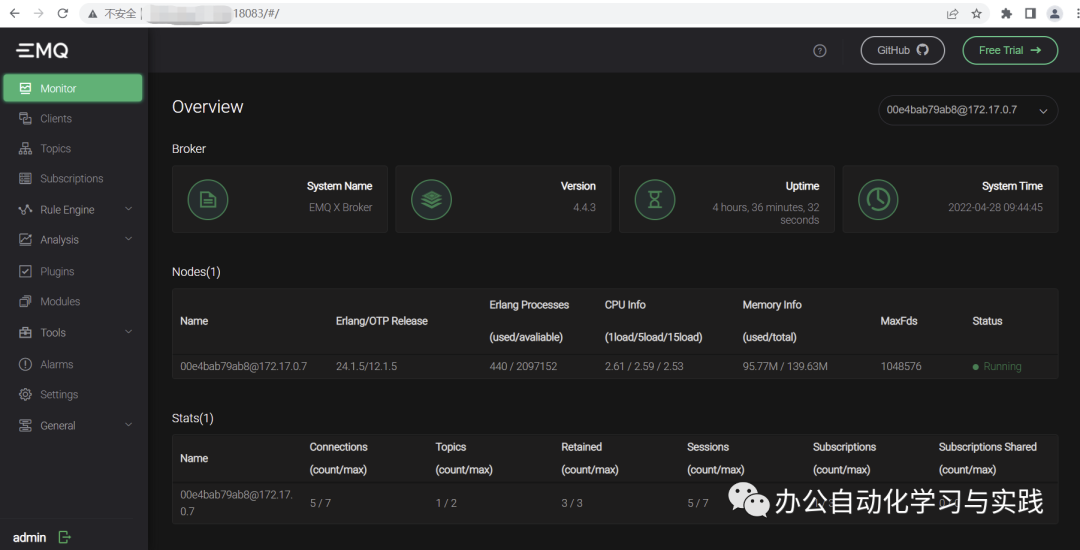Click the Analysis chart icon
Image resolution: width=1080 pixels, height=550 pixels.
click(x=25, y=240)
